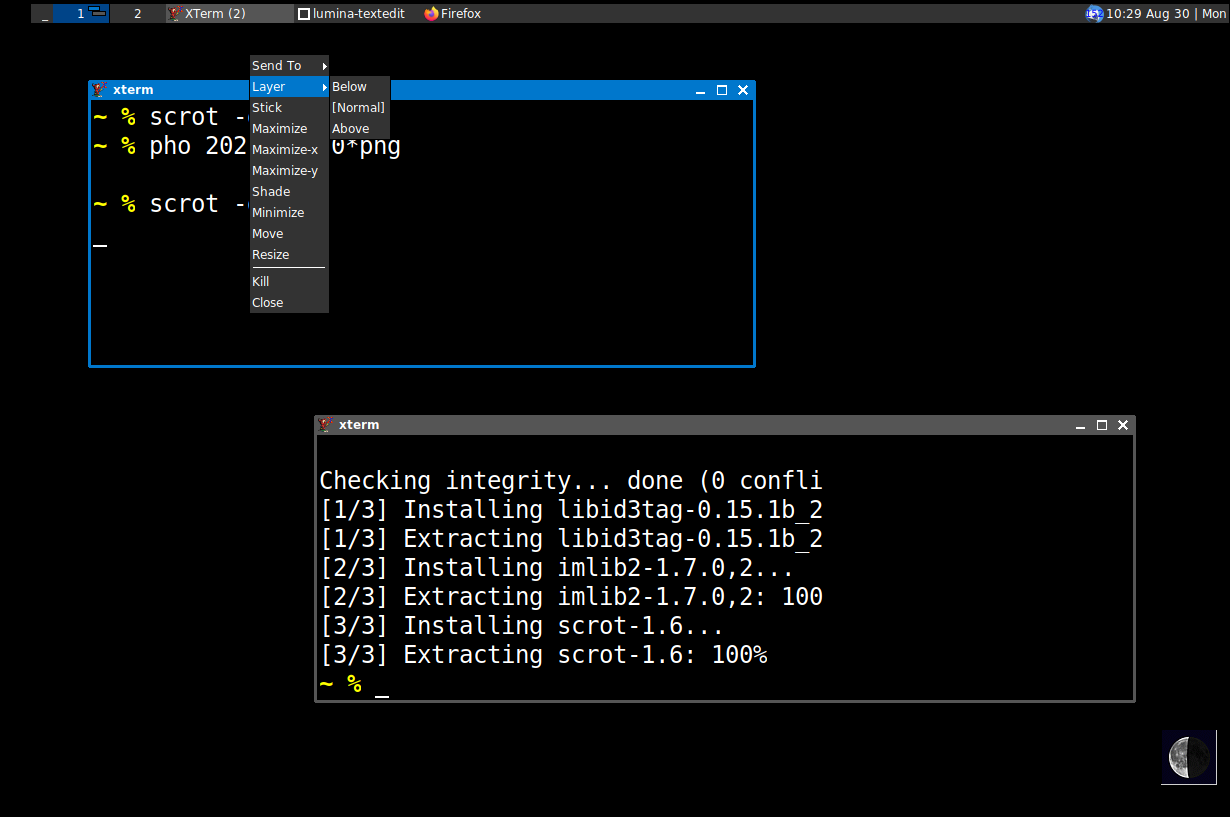
Task: Toggle Shade in the window menu
Action: coord(271,192)
